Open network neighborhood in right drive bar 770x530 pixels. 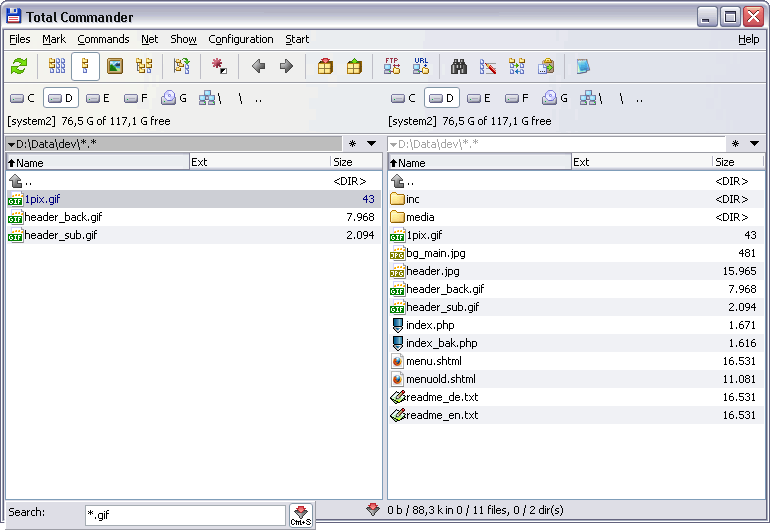tap(591, 98)
